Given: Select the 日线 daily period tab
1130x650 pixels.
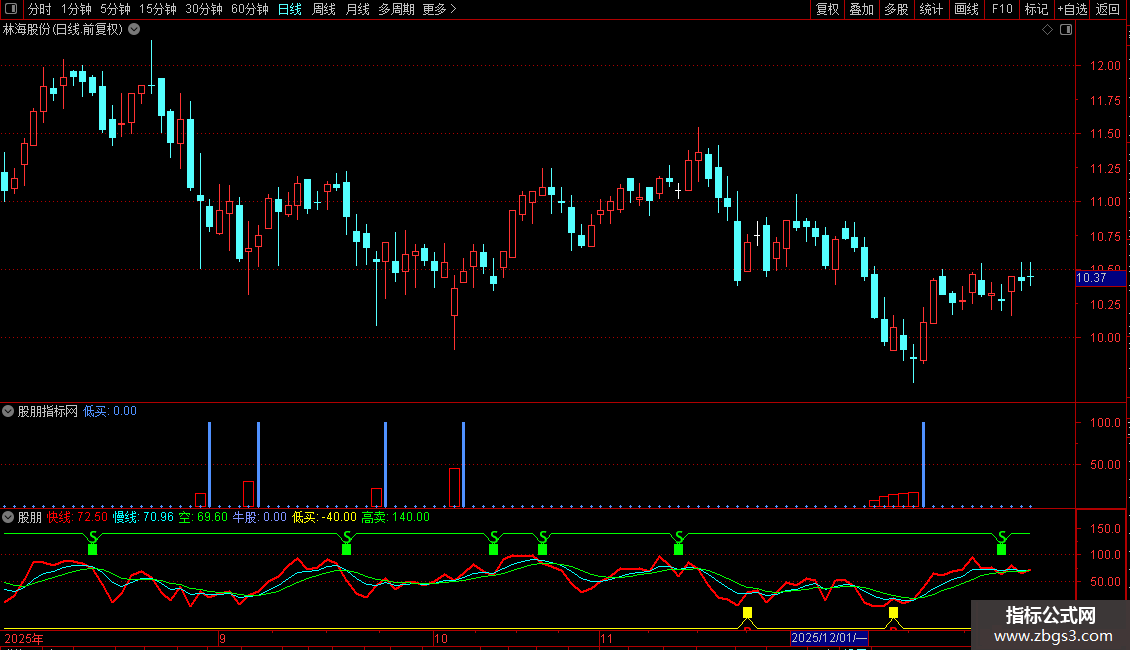Looking at the screenshot, I should click(290, 9).
